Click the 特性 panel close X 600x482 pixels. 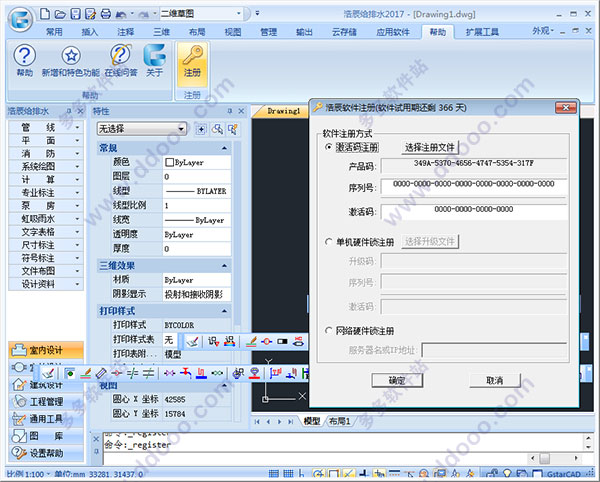point(241,111)
